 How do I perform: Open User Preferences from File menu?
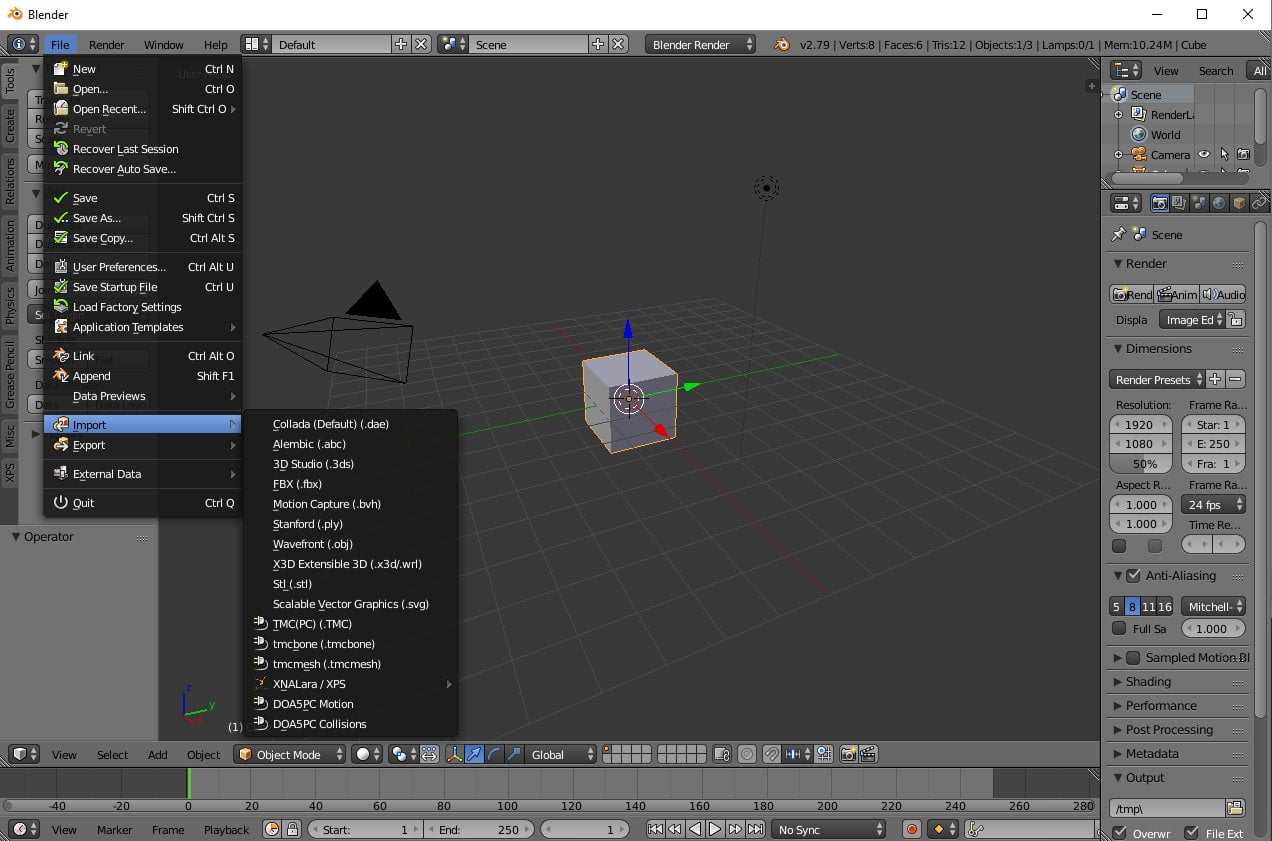[143, 267]
